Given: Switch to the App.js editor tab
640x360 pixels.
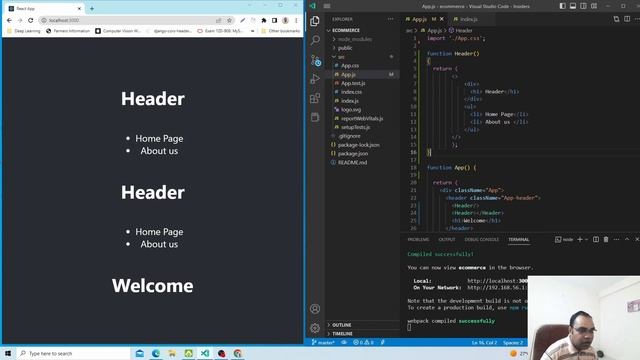Looking at the screenshot, I should tap(420, 19).
